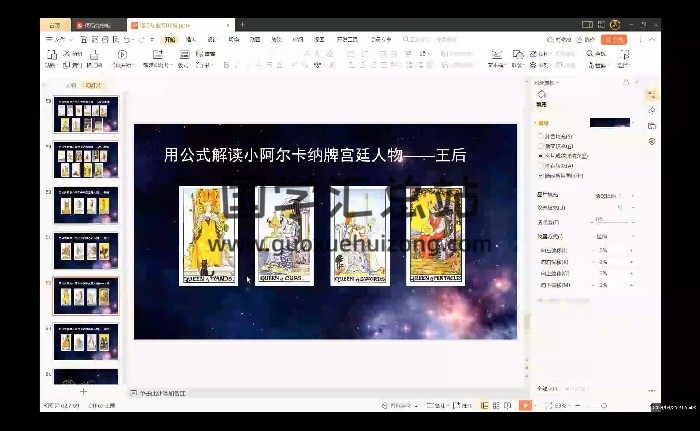This screenshot has height=431, width=700.
Task: Select 渐变填充 gradient fill radio option
Action: tap(541, 145)
